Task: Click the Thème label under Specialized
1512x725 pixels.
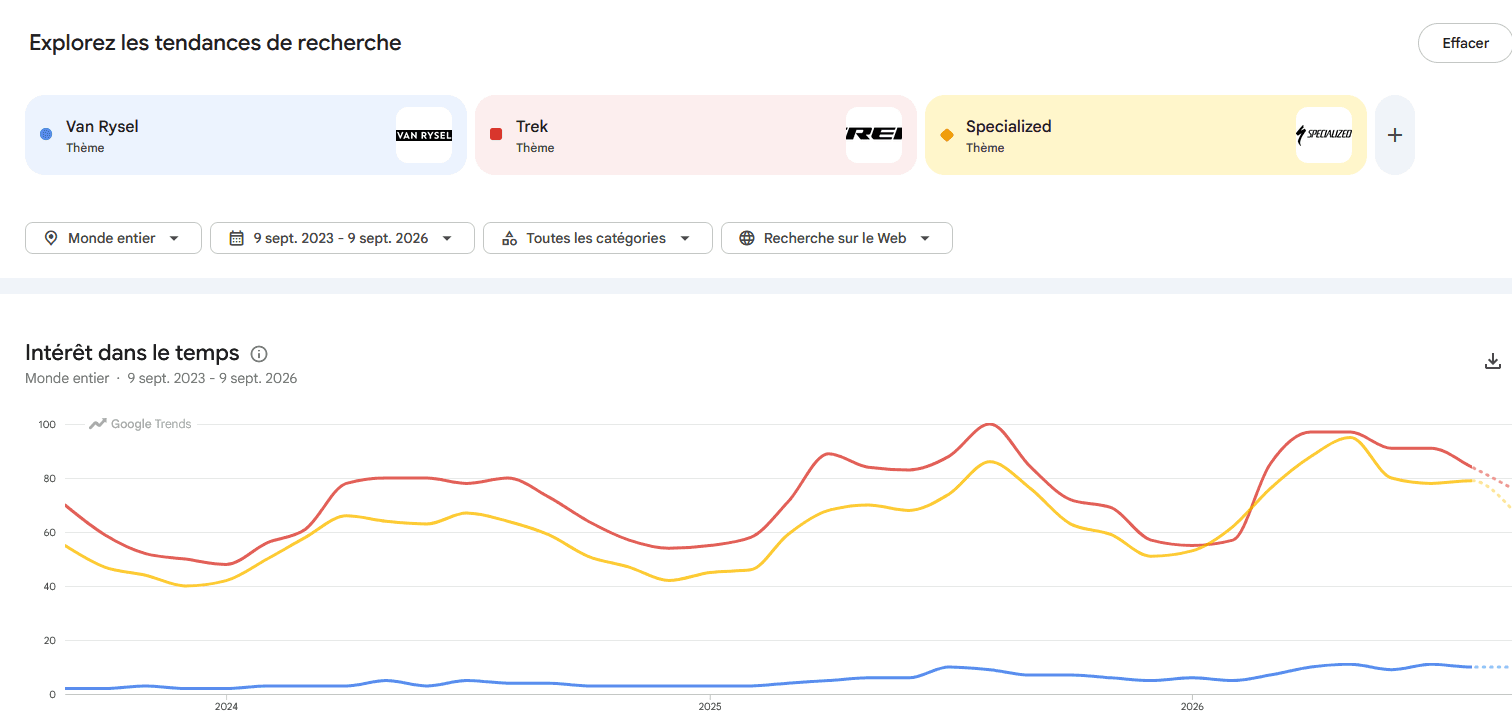Action: click(x=985, y=148)
